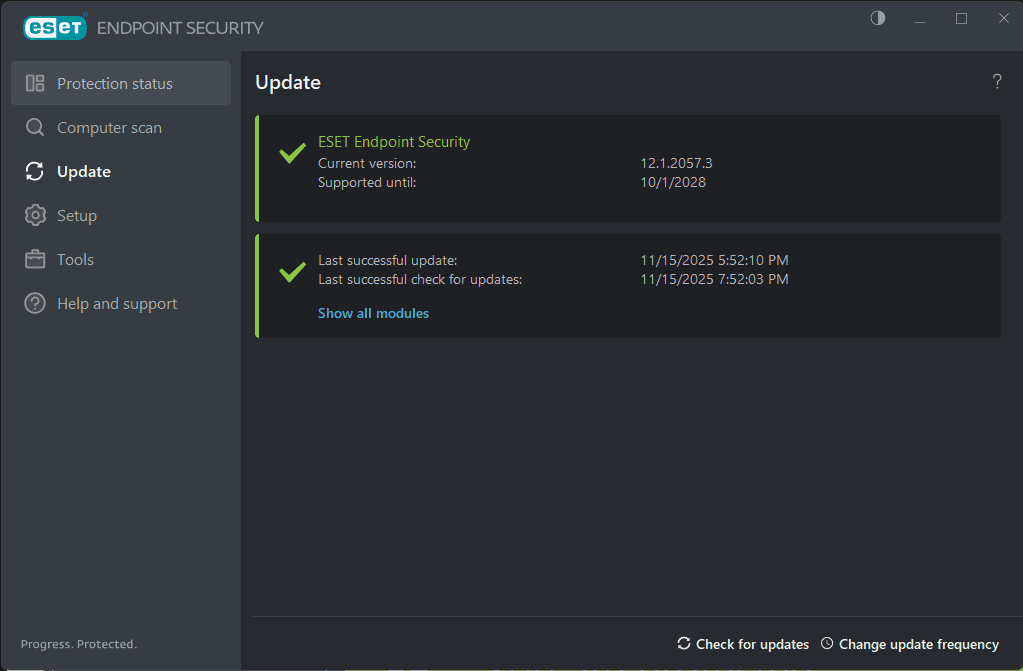Click Show all modules link

click(373, 313)
